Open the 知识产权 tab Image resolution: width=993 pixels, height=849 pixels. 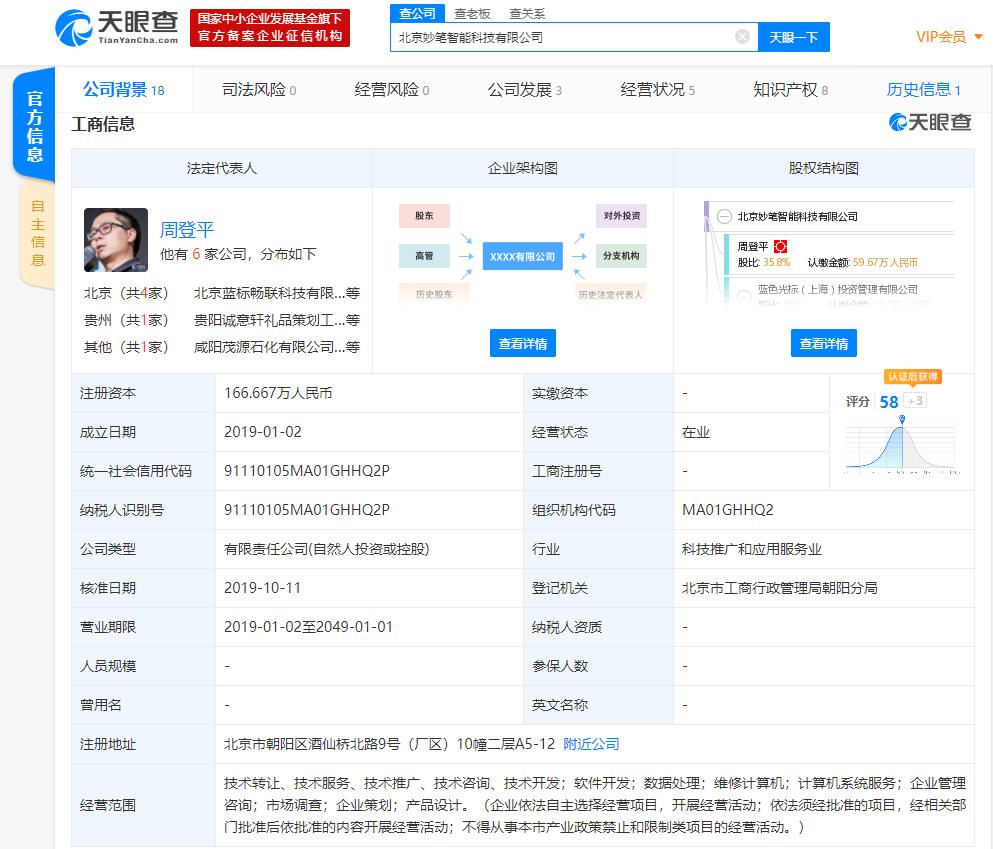pyautogui.click(x=790, y=90)
